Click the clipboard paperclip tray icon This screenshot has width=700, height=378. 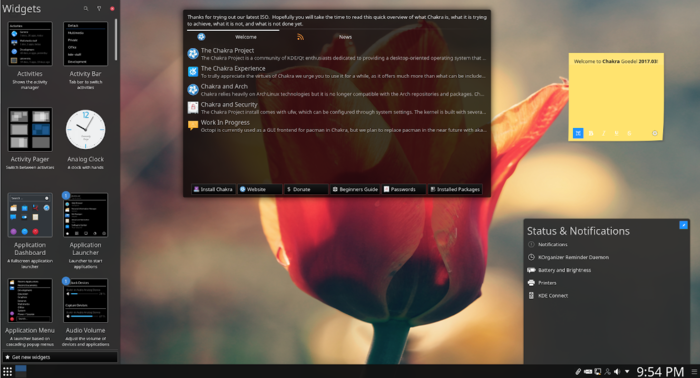(x=578, y=371)
